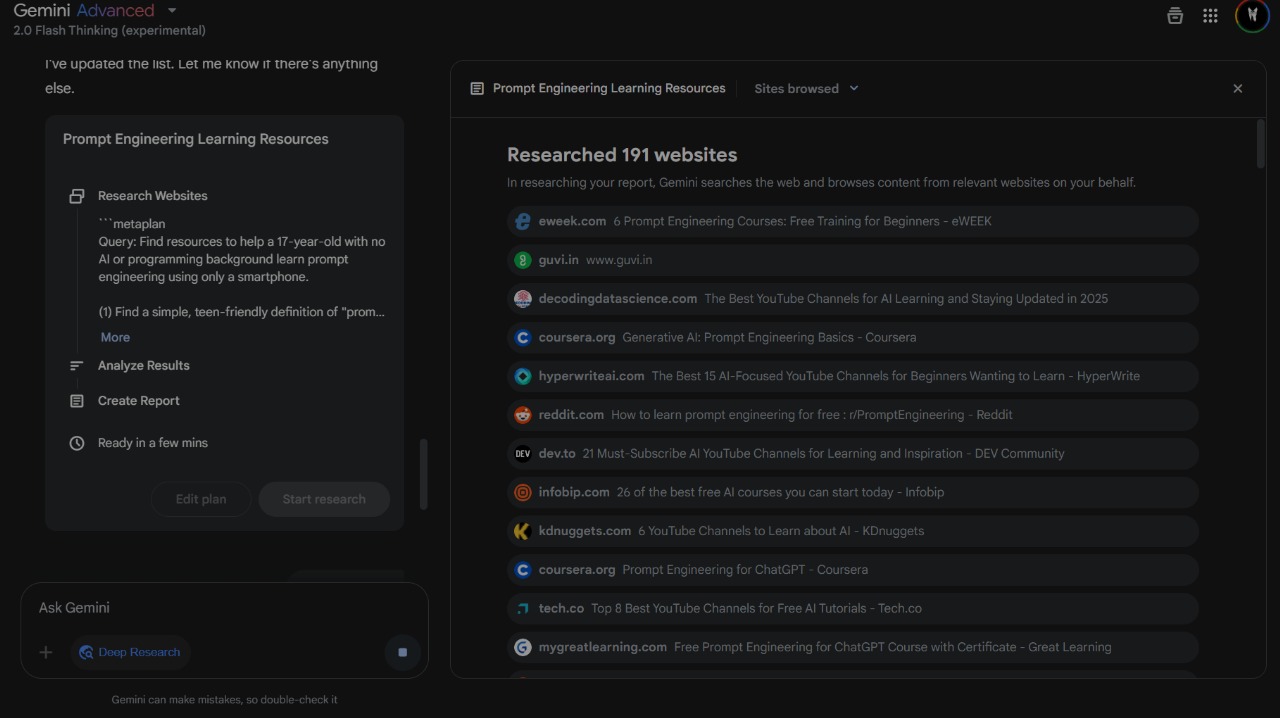The image size is (1280, 718).
Task: Click the Create Report document icon
Action: pyautogui.click(x=77, y=401)
